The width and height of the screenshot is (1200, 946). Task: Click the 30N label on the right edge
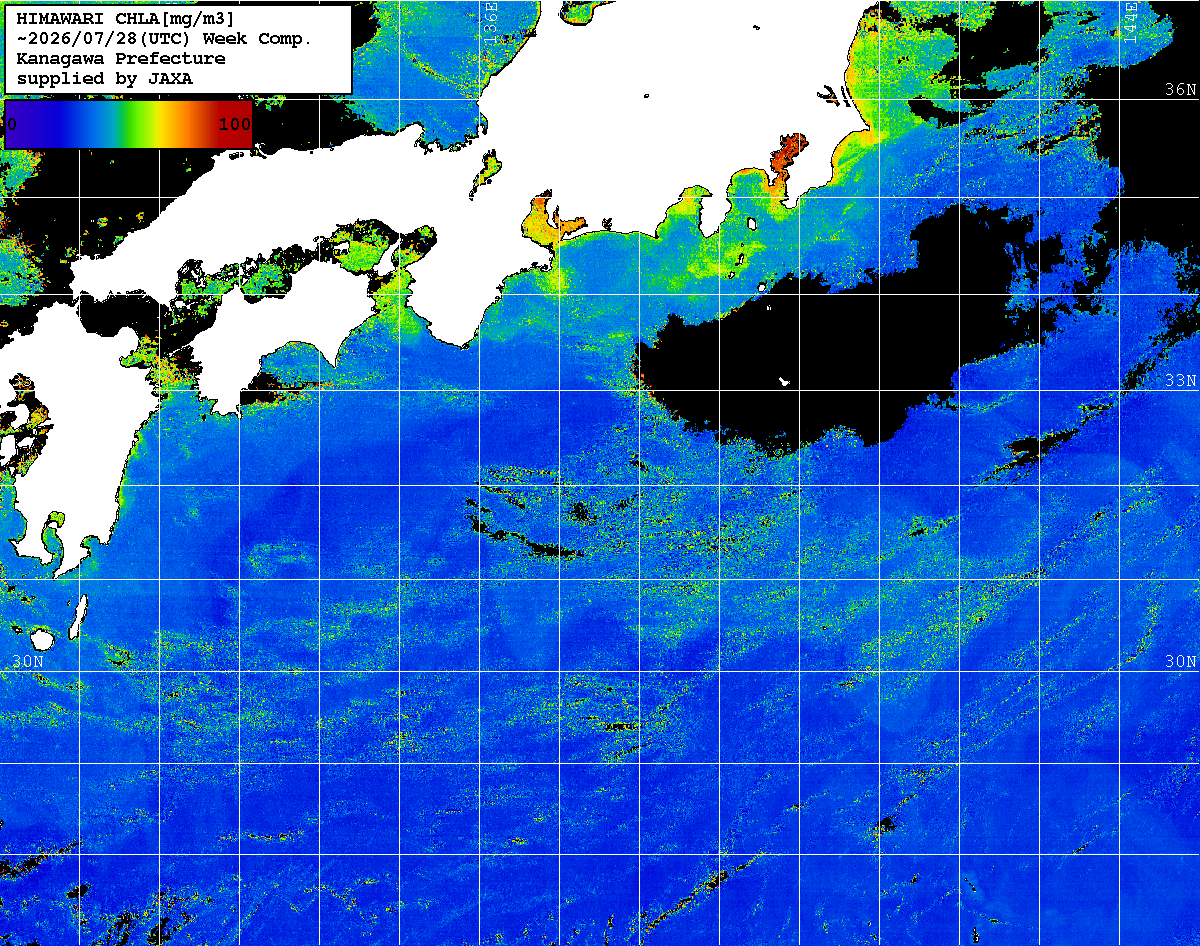(x=1180, y=662)
